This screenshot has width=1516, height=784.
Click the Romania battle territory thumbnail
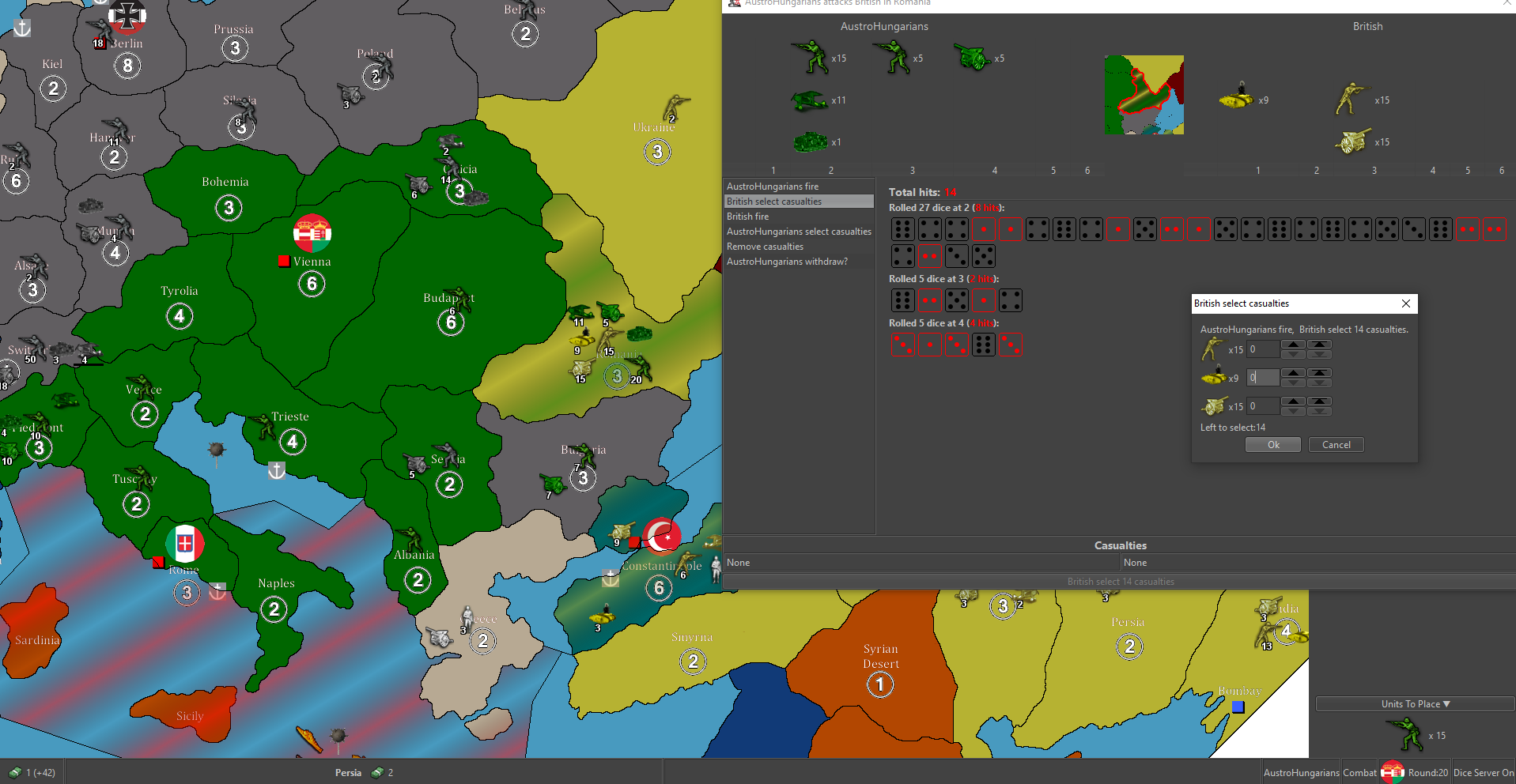coord(1144,95)
